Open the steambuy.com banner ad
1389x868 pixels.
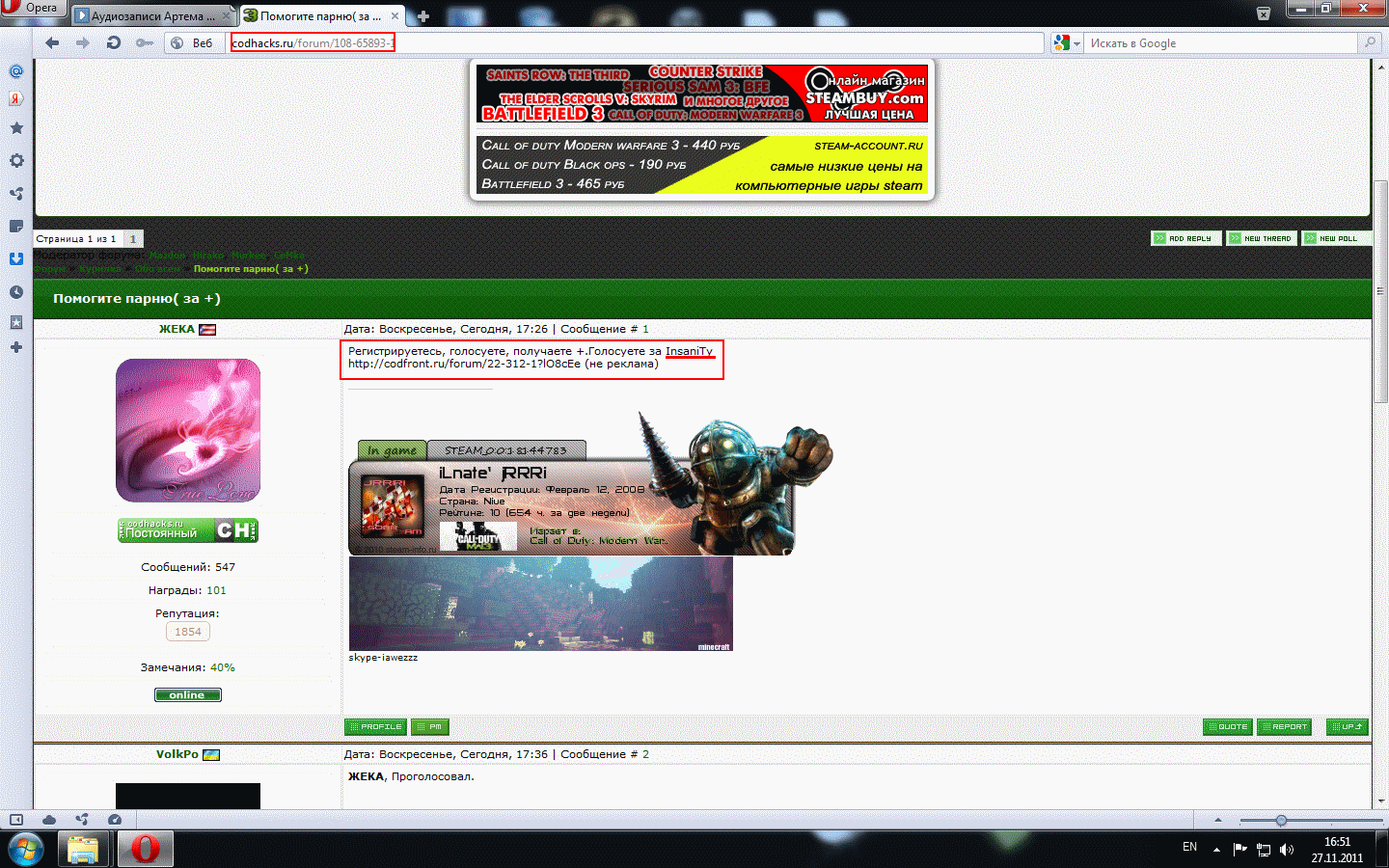pos(702,94)
